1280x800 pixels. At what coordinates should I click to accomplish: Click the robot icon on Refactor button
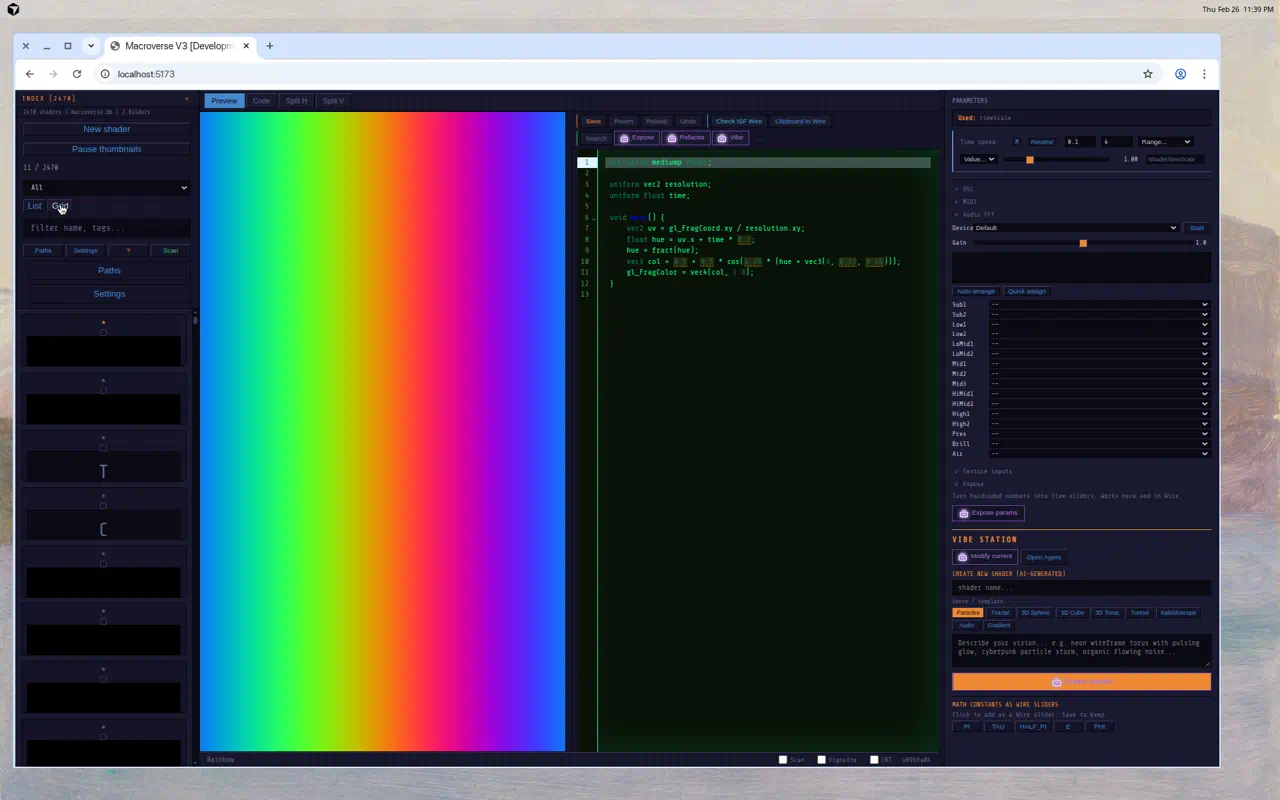pyautogui.click(x=672, y=138)
